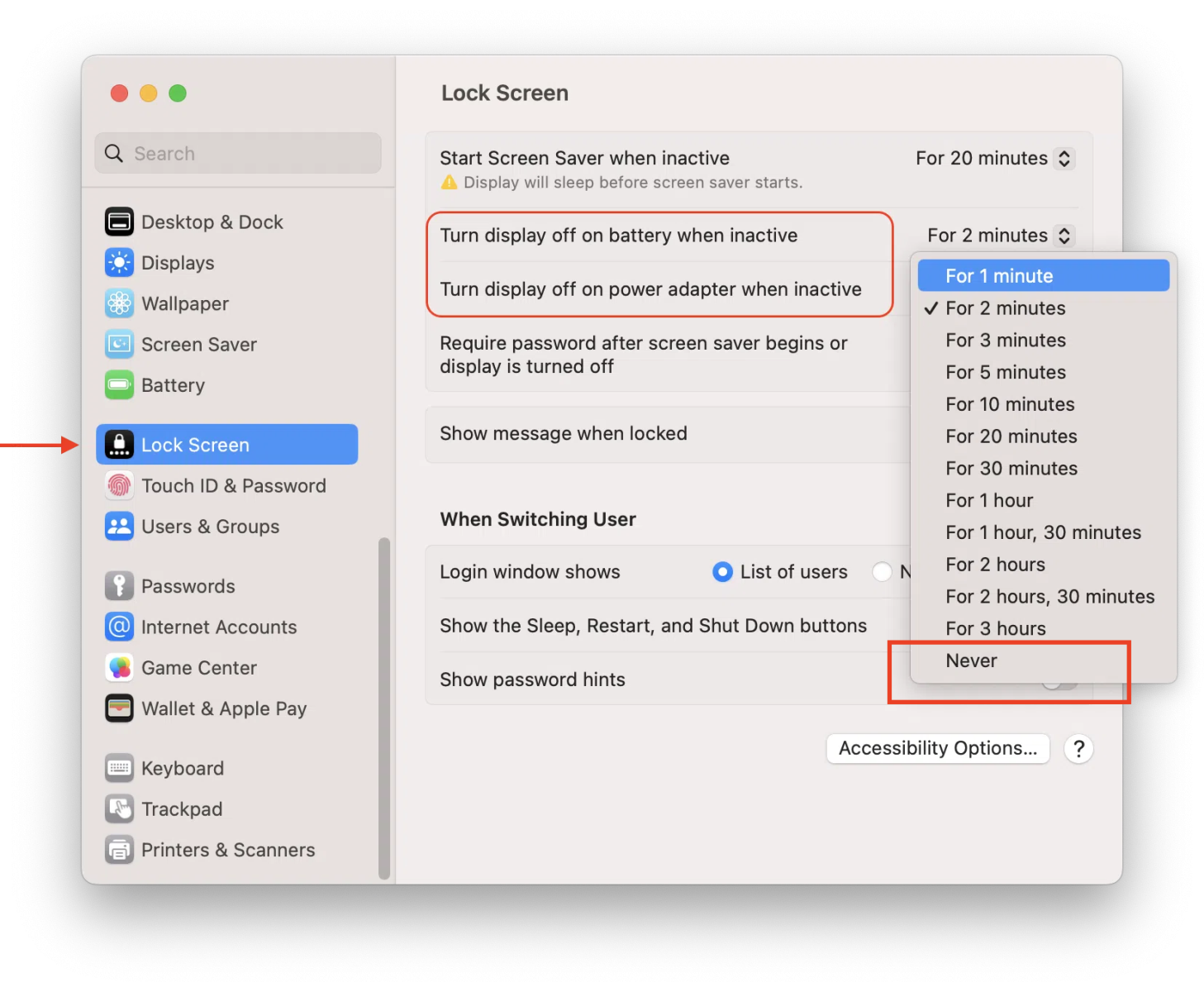Choose For 2 hours, 30 minutes
1204x992 pixels.
1043,596
